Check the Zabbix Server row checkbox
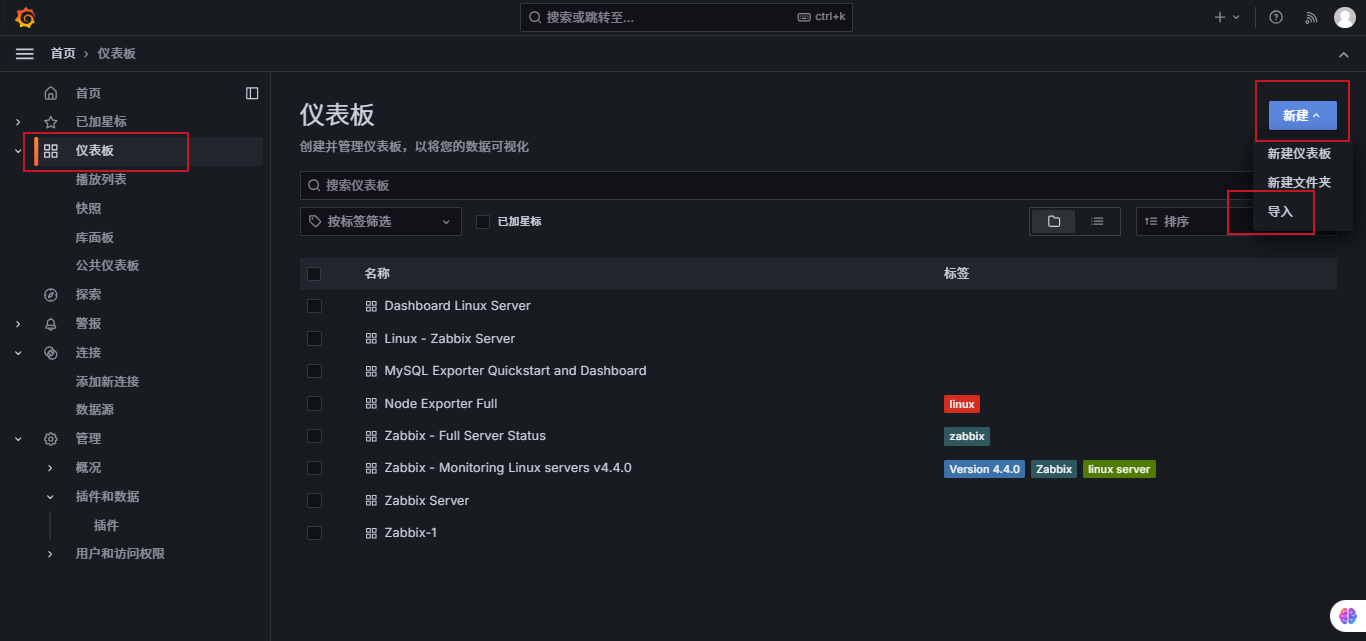Viewport: 1366px width, 641px height. [x=314, y=501]
